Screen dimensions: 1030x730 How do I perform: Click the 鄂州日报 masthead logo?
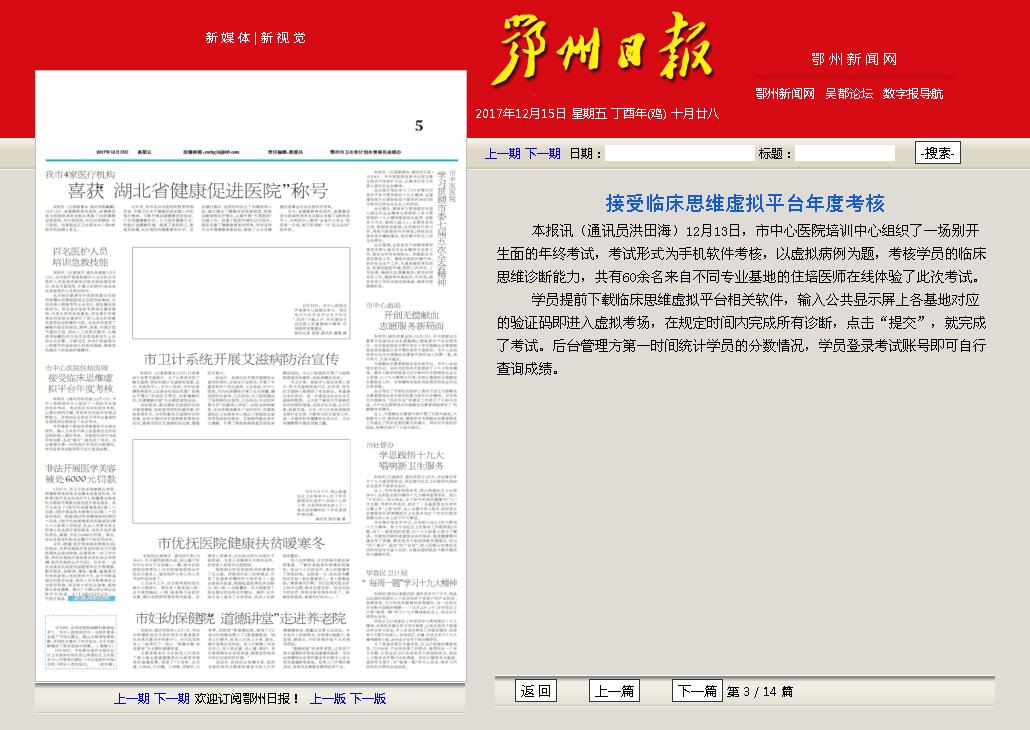pos(602,50)
